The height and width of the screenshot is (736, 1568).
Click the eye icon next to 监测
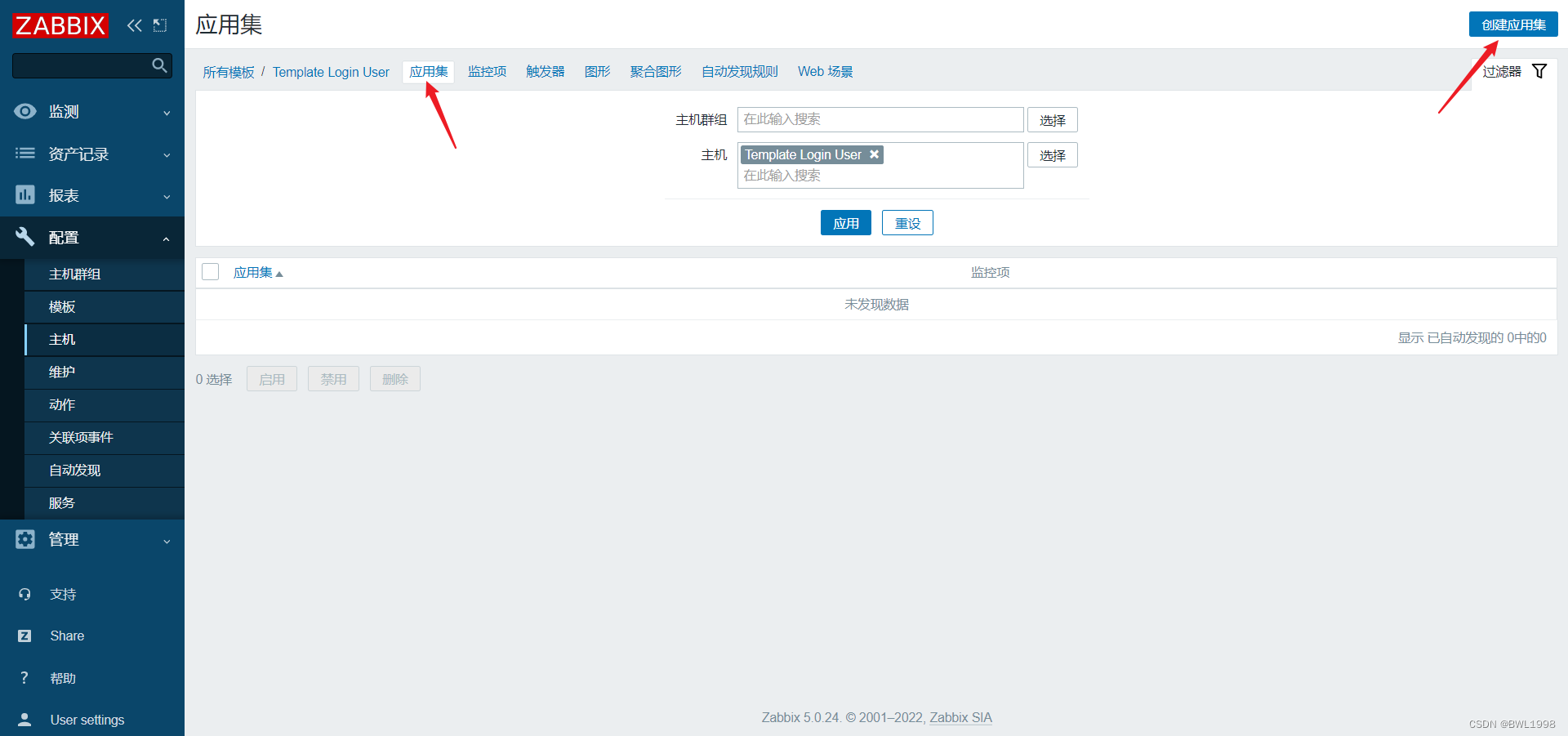point(25,111)
